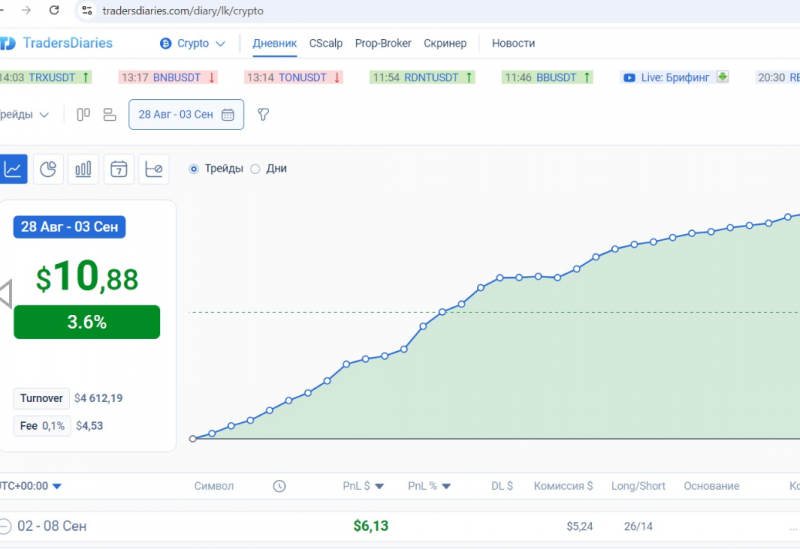The height and width of the screenshot is (549, 800).
Task: Select the Трейды radio button
Action: point(194,169)
